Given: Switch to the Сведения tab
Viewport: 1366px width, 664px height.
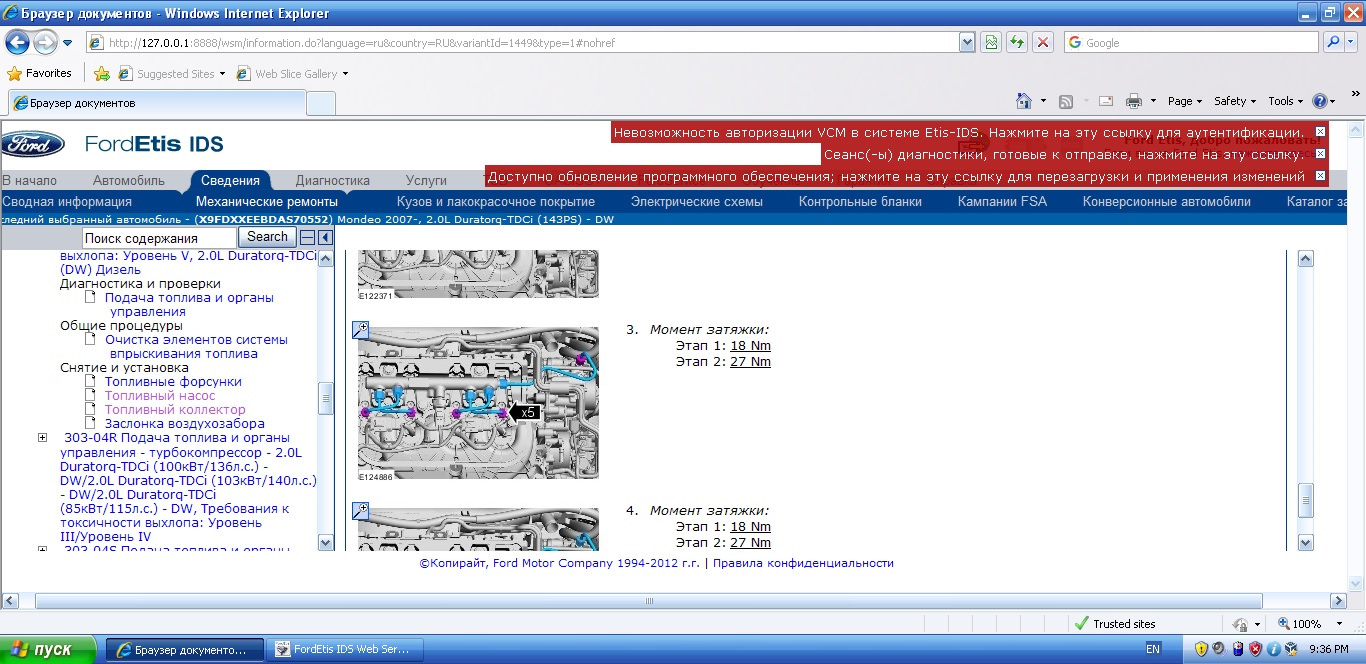Looking at the screenshot, I should coord(230,180).
